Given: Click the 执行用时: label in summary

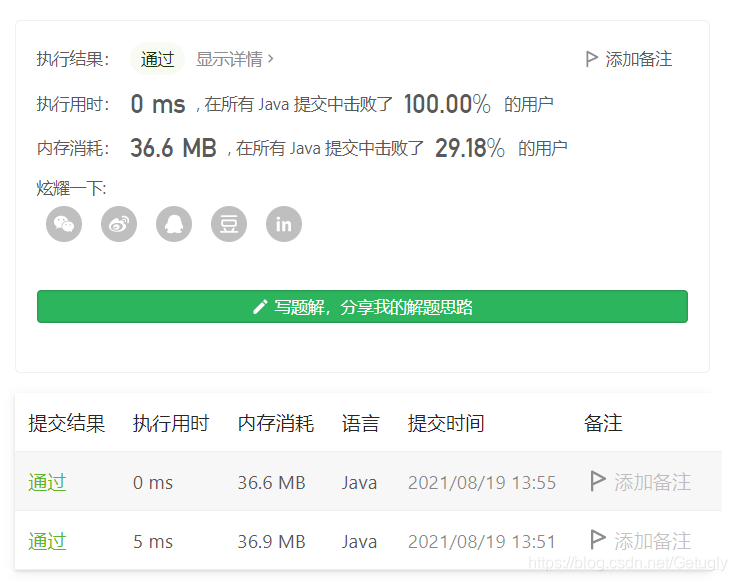Looking at the screenshot, I should 73,104.
